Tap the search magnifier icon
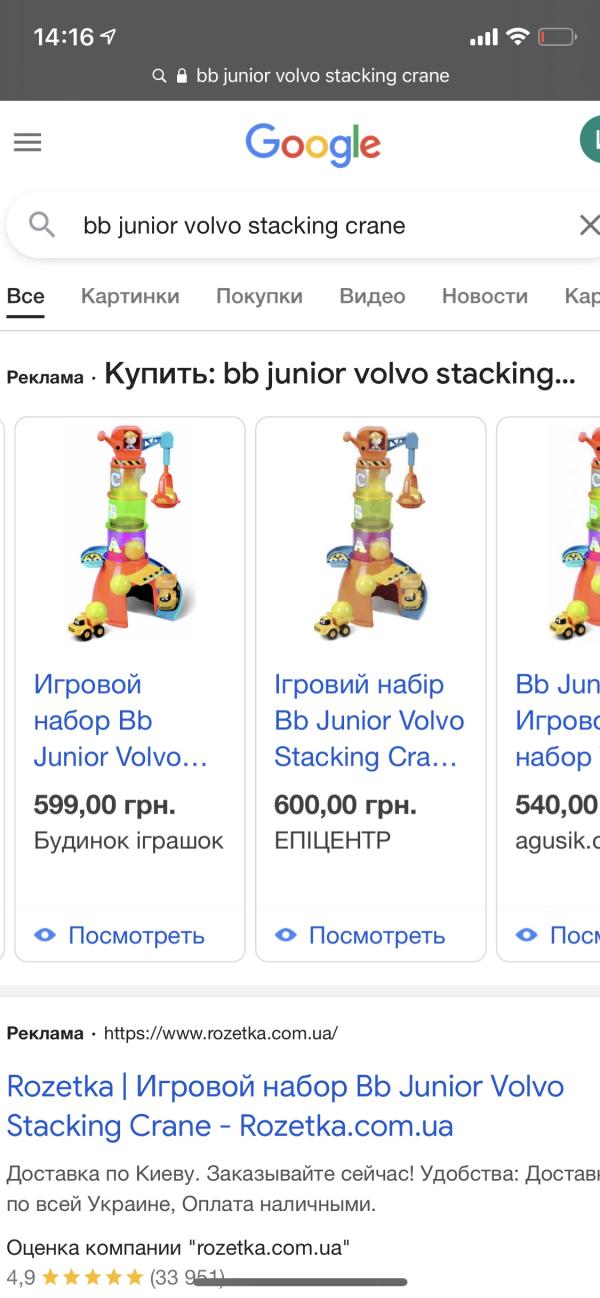The image size is (600, 1298). click(42, 225)
